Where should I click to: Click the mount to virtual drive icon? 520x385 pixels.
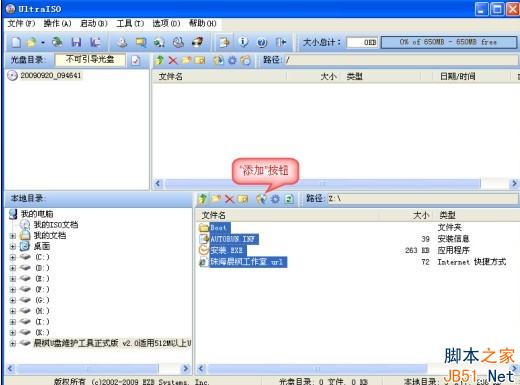(178, 42)
